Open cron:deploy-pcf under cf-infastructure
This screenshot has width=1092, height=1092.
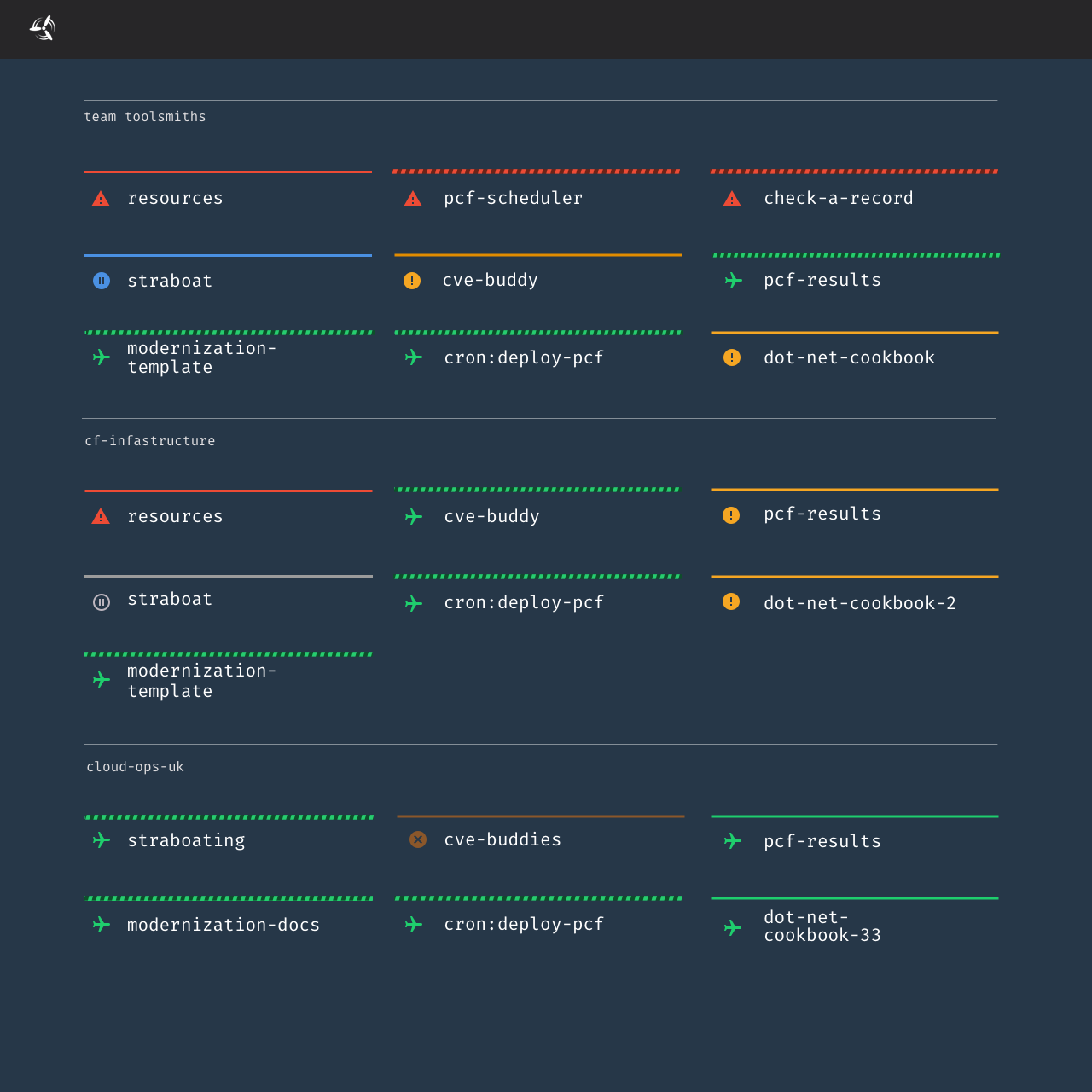tap(524, 602)
